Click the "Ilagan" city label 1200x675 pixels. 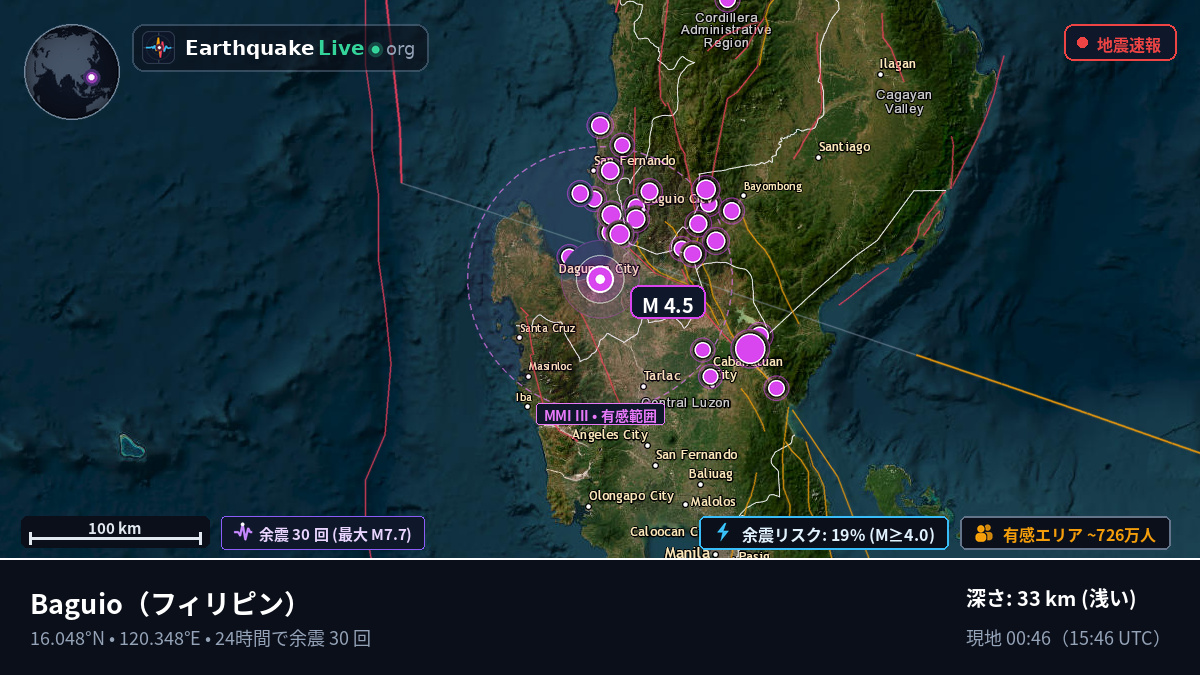tap(897, 64)
